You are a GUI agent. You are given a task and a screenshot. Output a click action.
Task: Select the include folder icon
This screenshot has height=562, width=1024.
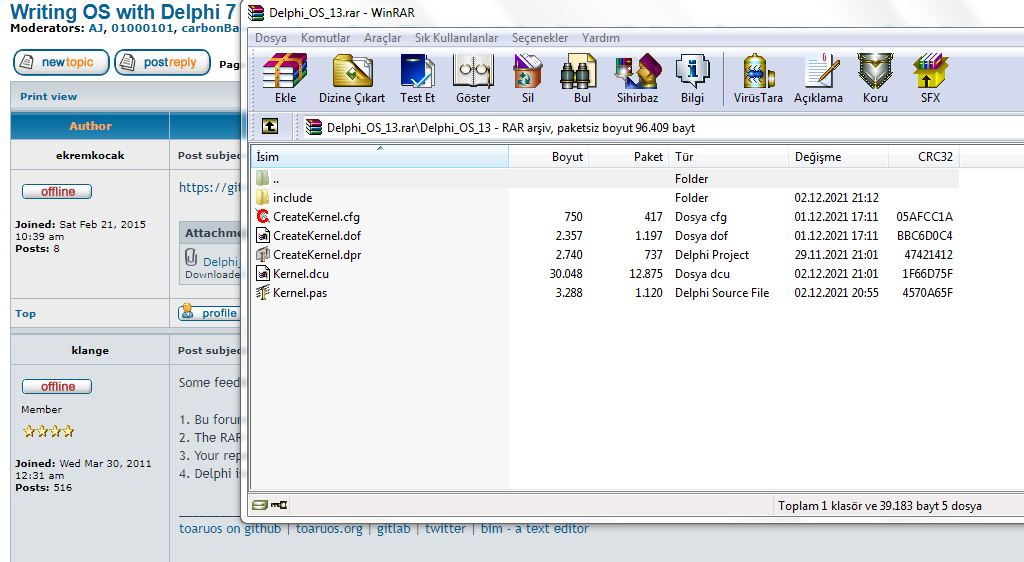click(x=263, y=197)
